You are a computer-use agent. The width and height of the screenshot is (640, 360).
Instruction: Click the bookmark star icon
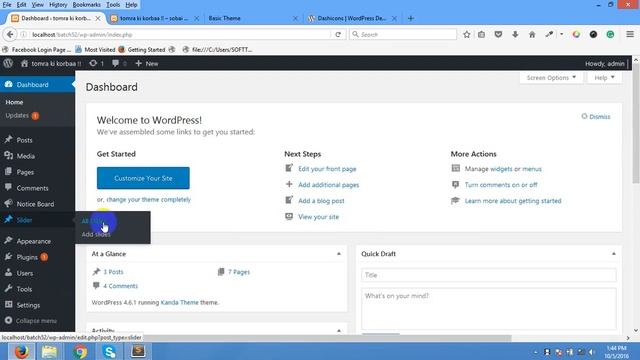(467, 35)
